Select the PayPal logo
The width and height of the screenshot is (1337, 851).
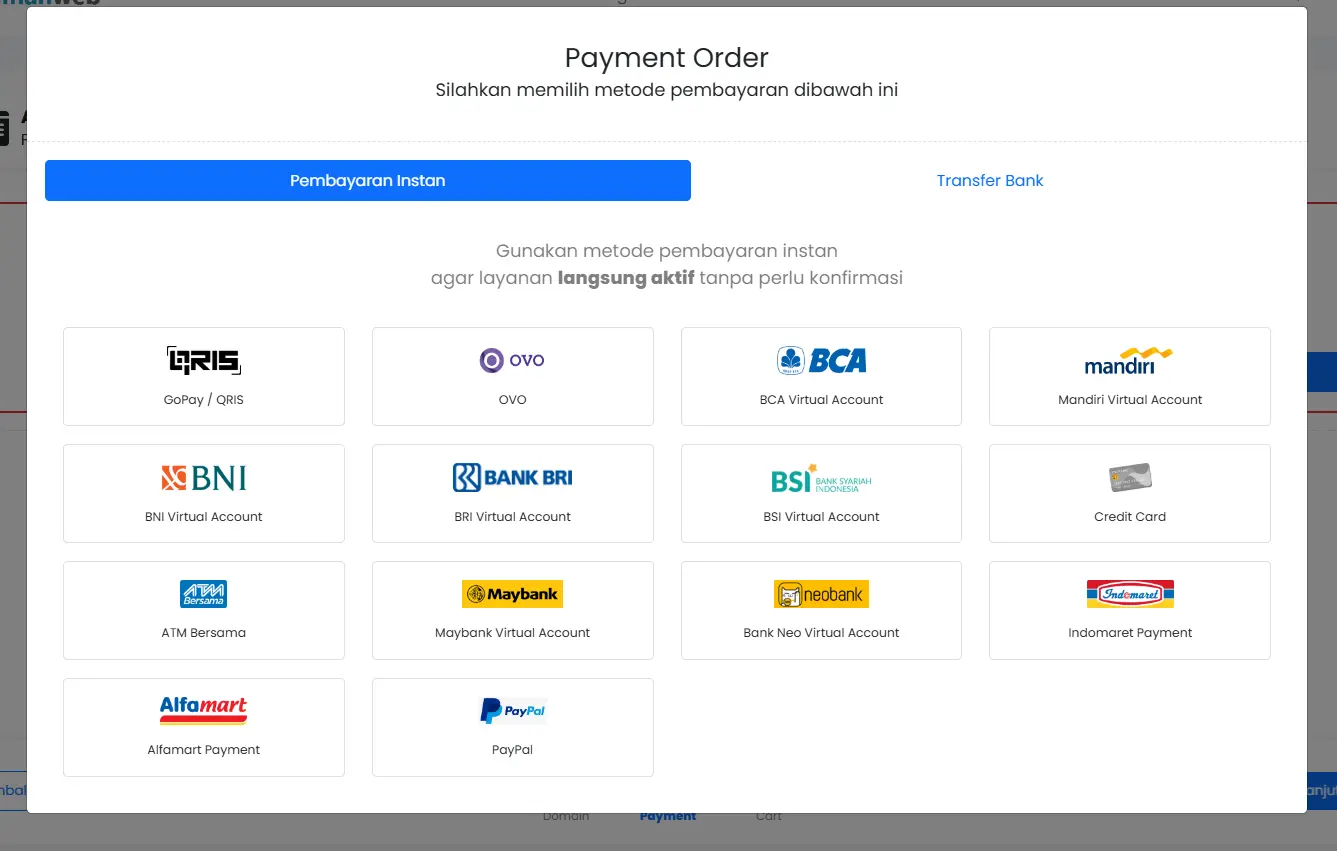click(x=512, y=711)
